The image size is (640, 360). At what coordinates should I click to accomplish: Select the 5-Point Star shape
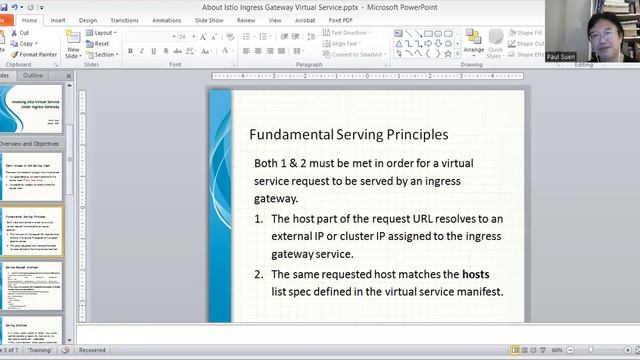448,53
